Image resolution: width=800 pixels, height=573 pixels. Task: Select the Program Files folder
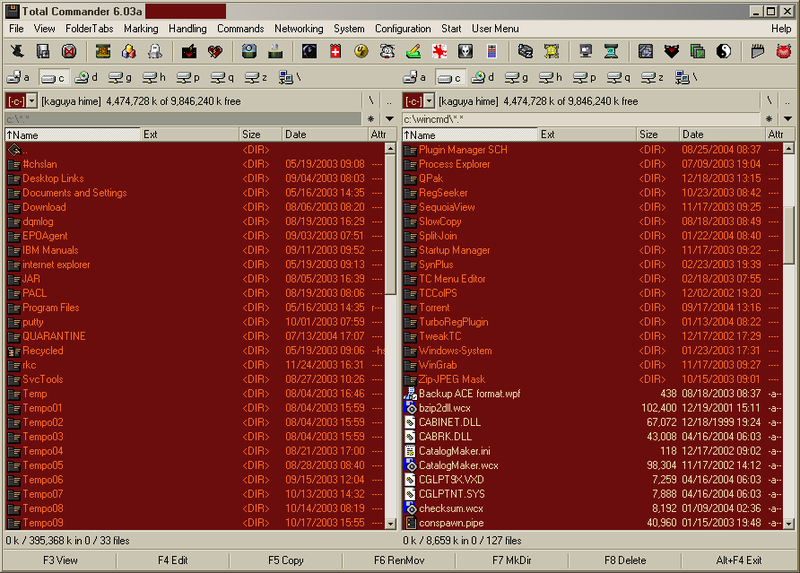(x=195, y=308)
